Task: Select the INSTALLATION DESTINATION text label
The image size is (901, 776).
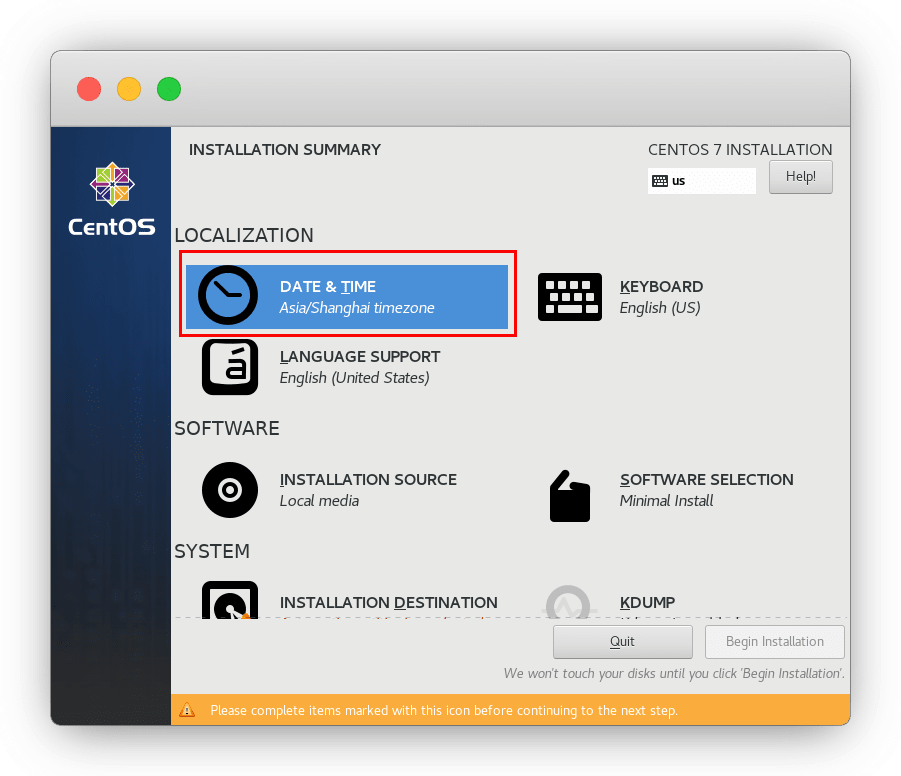Action: pyautogui.click(x=388, y=603)
